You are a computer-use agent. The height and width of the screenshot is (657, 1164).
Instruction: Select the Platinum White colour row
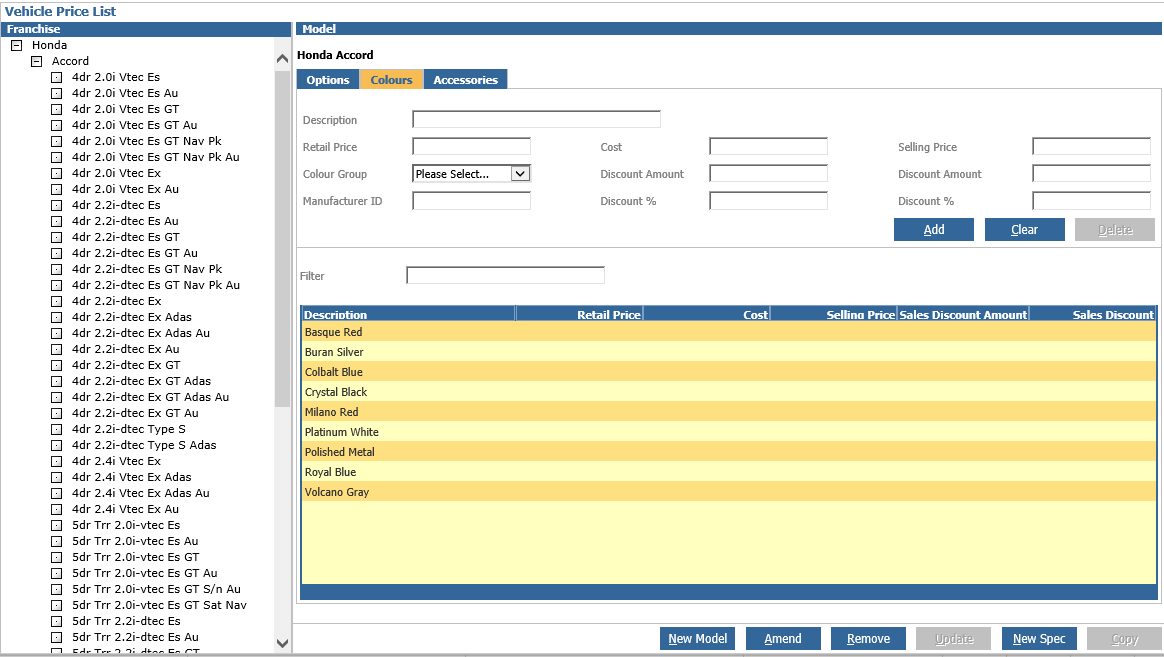pos(729,432)
